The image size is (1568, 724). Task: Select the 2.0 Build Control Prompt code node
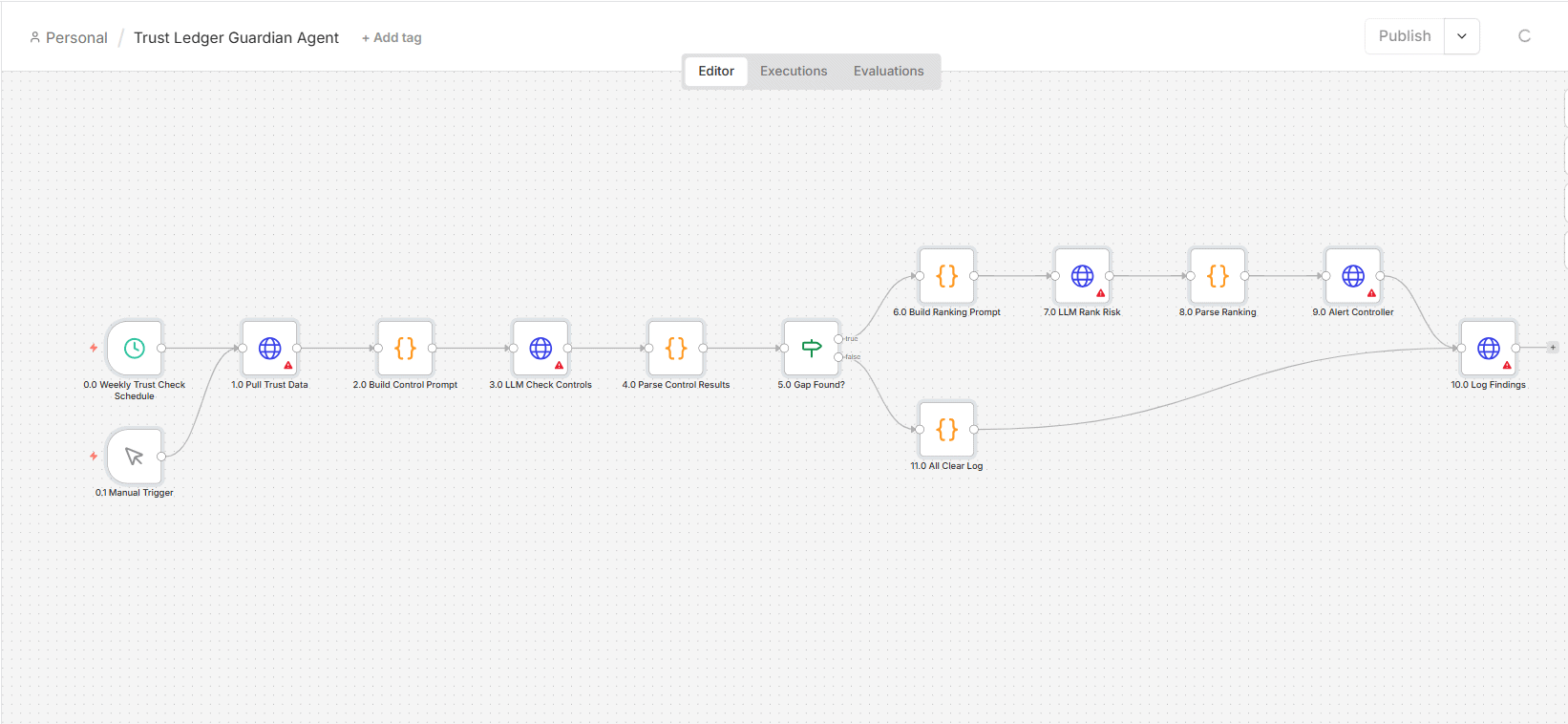(x=406, y=348)
